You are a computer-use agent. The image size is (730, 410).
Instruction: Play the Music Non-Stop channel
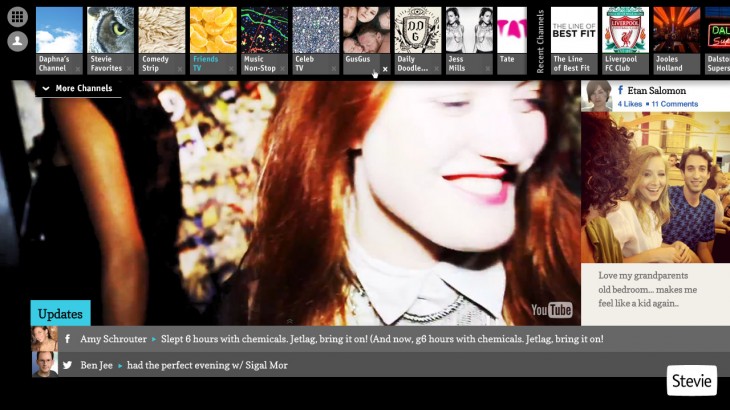pyautogui.click(x=264, y=39)
